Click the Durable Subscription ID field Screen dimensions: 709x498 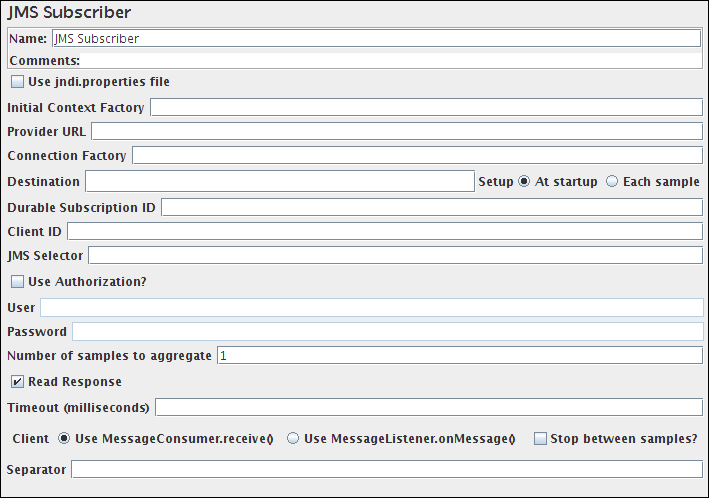click(x=431, y=207)
